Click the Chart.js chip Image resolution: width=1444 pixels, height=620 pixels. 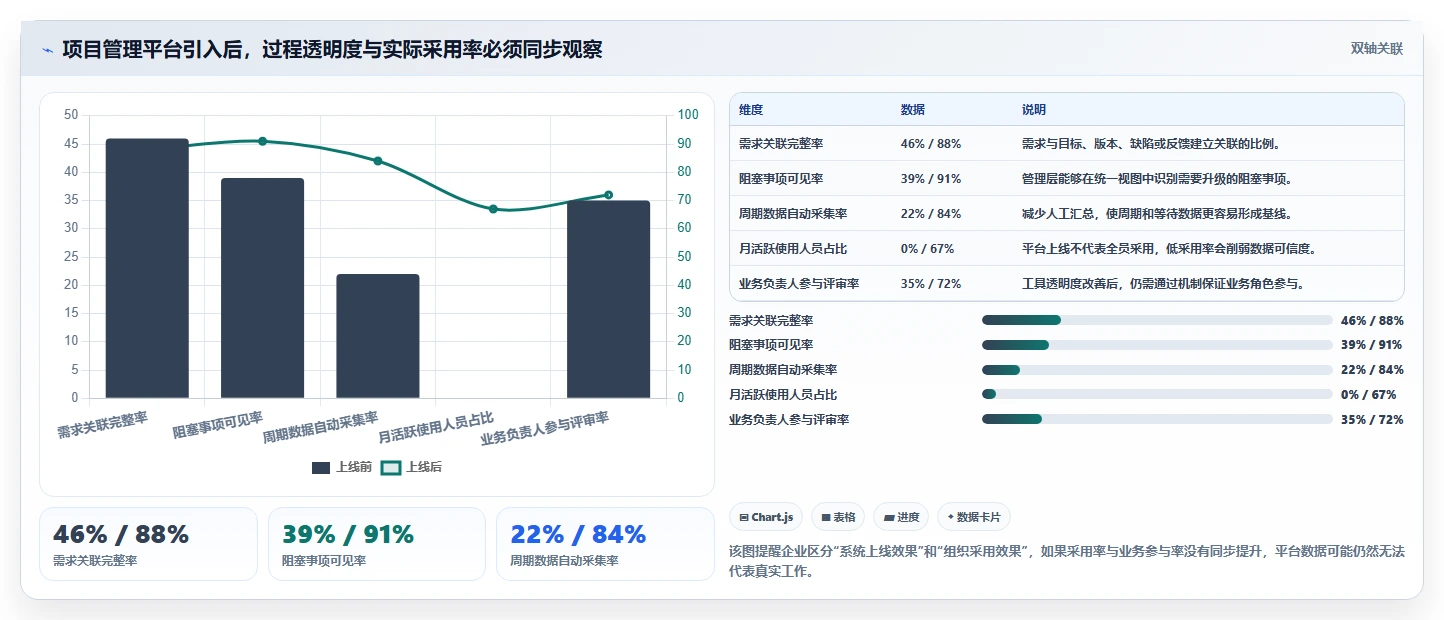766,517
